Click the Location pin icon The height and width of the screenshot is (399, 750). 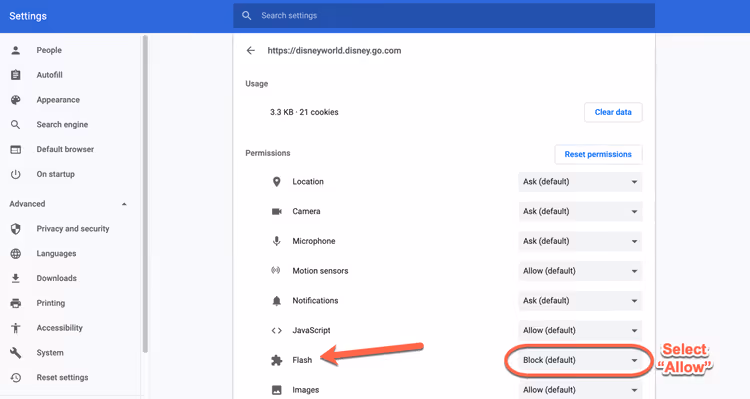click(x=276, y=182)
